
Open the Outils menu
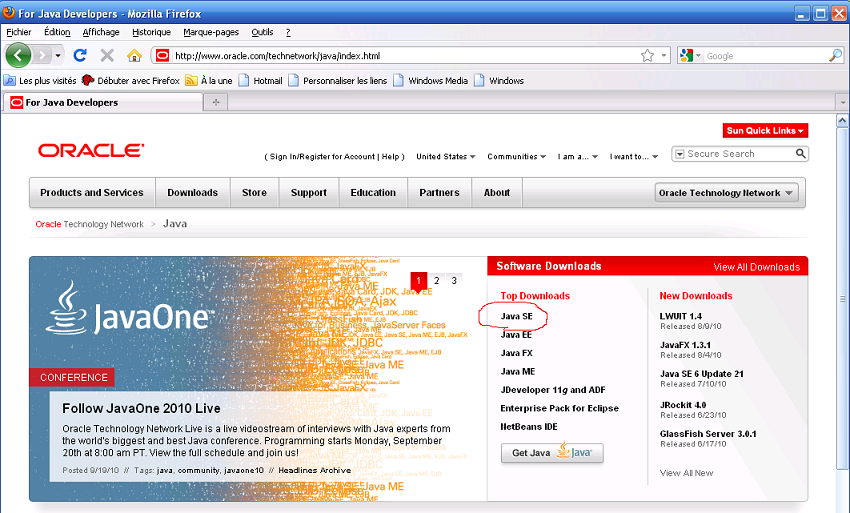click(262, 32)
